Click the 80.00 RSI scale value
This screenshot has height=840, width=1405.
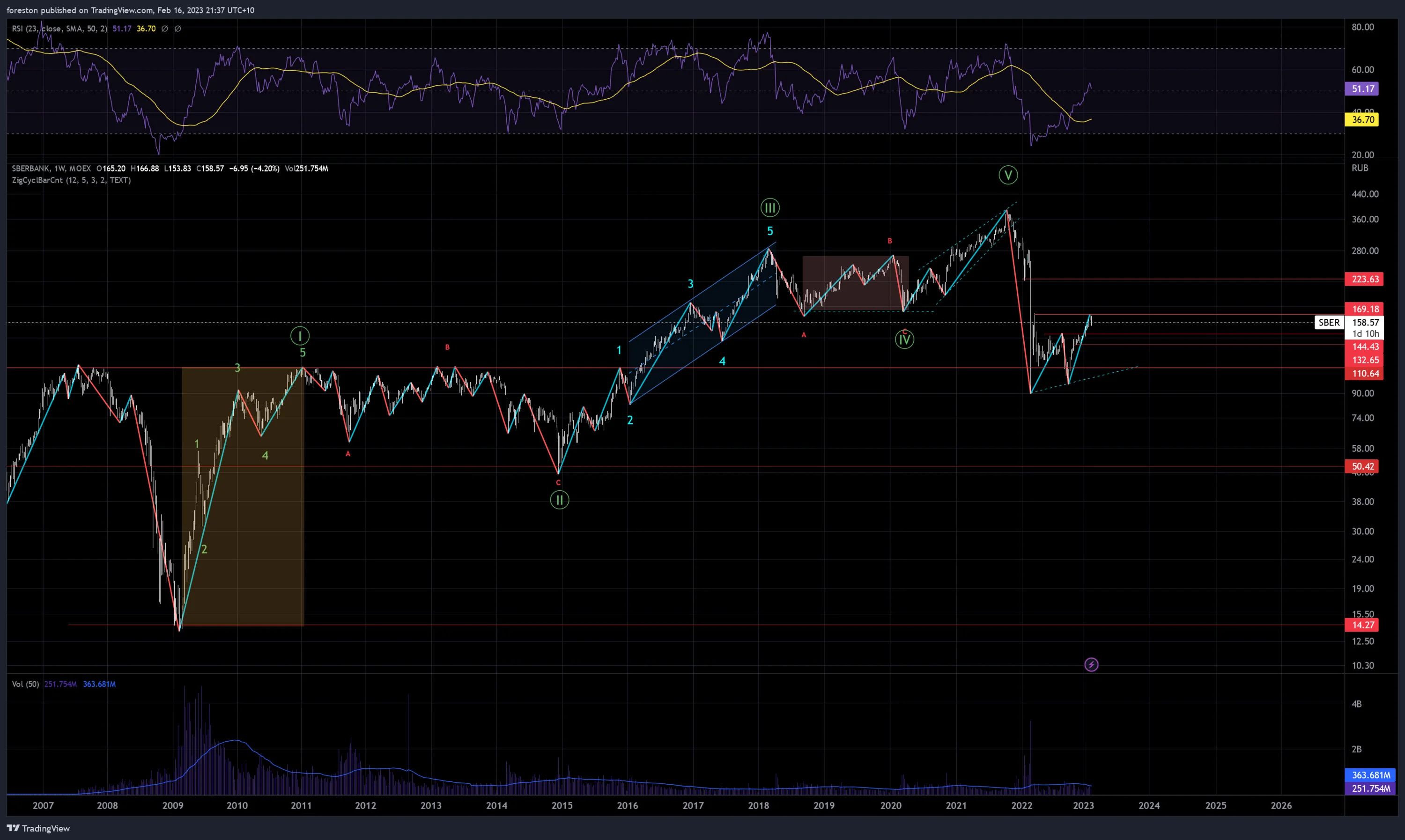tap(1362, 27)
